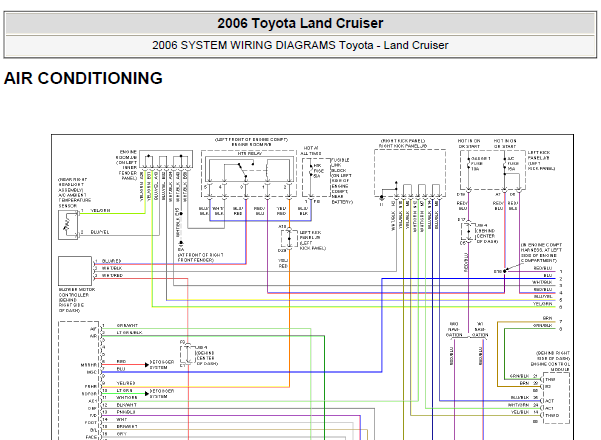Select the "AIR CONDITIONING" heading
Viewport: 601px width, 440px height.
[x=83, y=78]
